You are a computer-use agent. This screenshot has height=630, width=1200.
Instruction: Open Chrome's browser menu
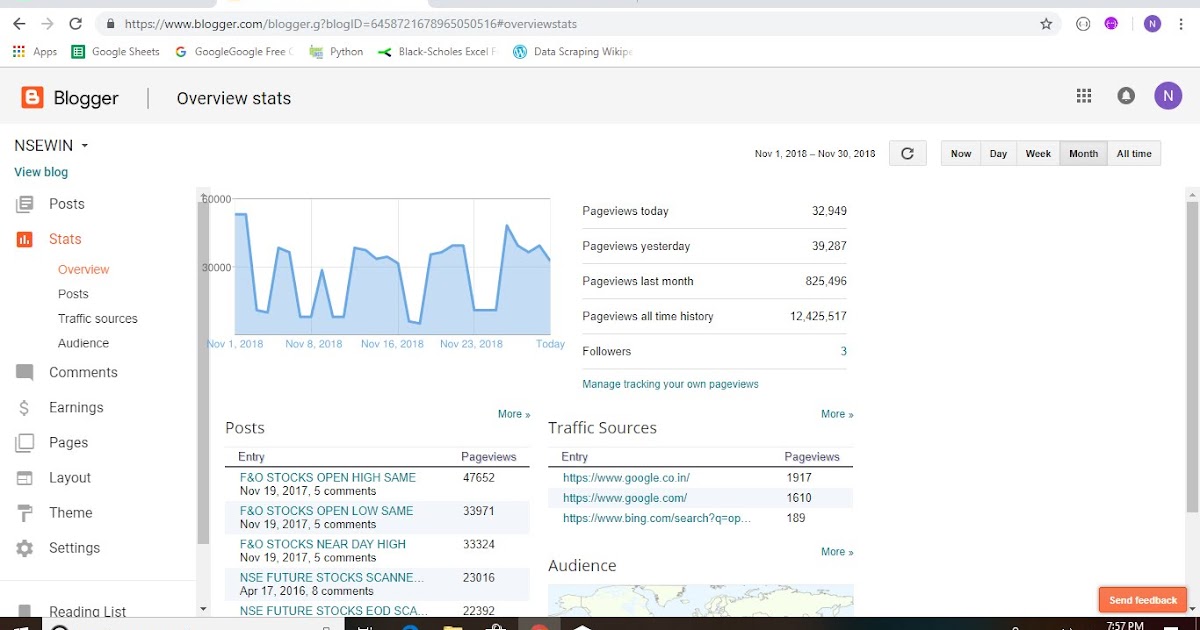(x=1181, y=23)
